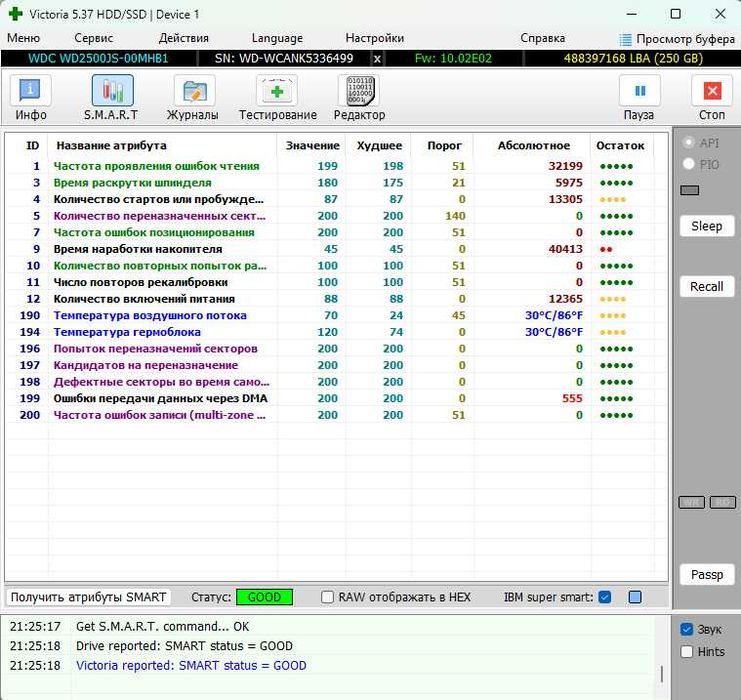Disable the Звук sound checkbox
This screenshot has height=700, width=741.
coord(686,629)
